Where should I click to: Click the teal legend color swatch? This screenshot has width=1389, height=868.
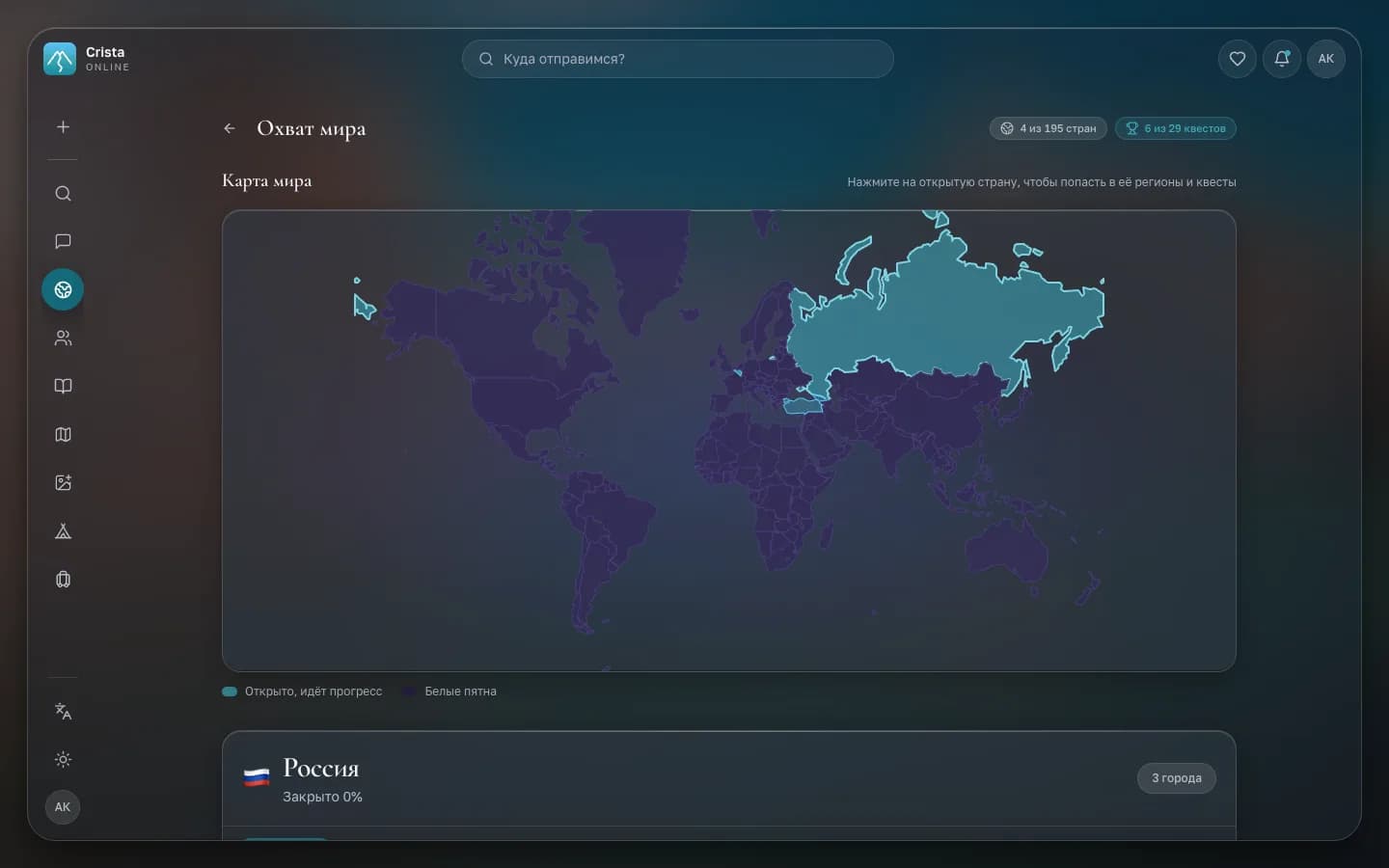[230, 692]
